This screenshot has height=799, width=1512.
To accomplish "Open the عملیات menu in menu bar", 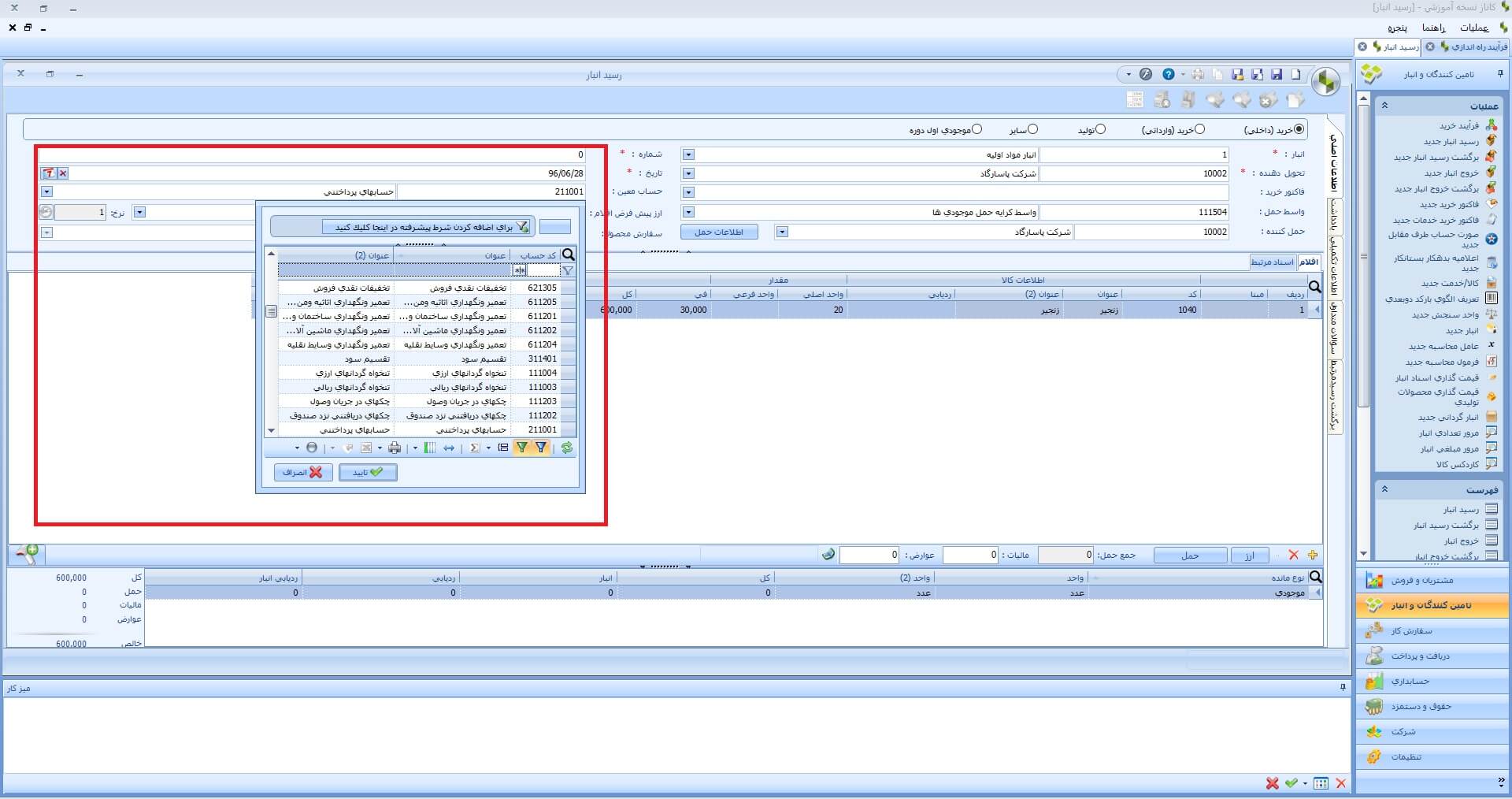I will click(x=1473, y=28).
